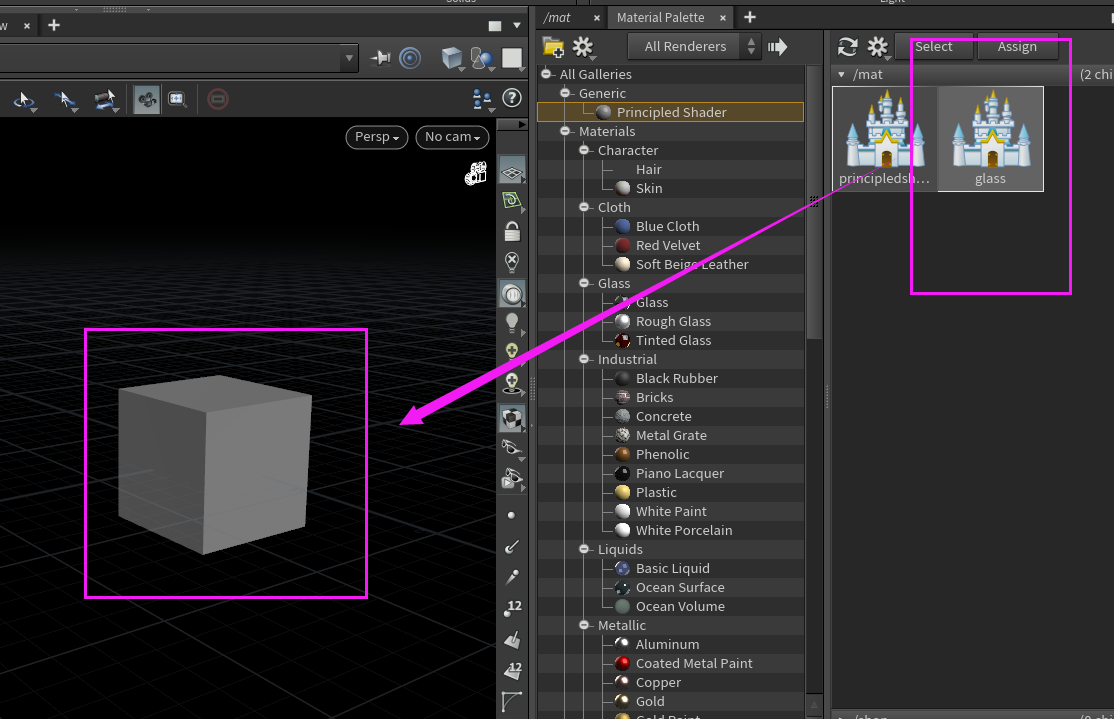Open the Persp view dropdown

pos(376,137)
